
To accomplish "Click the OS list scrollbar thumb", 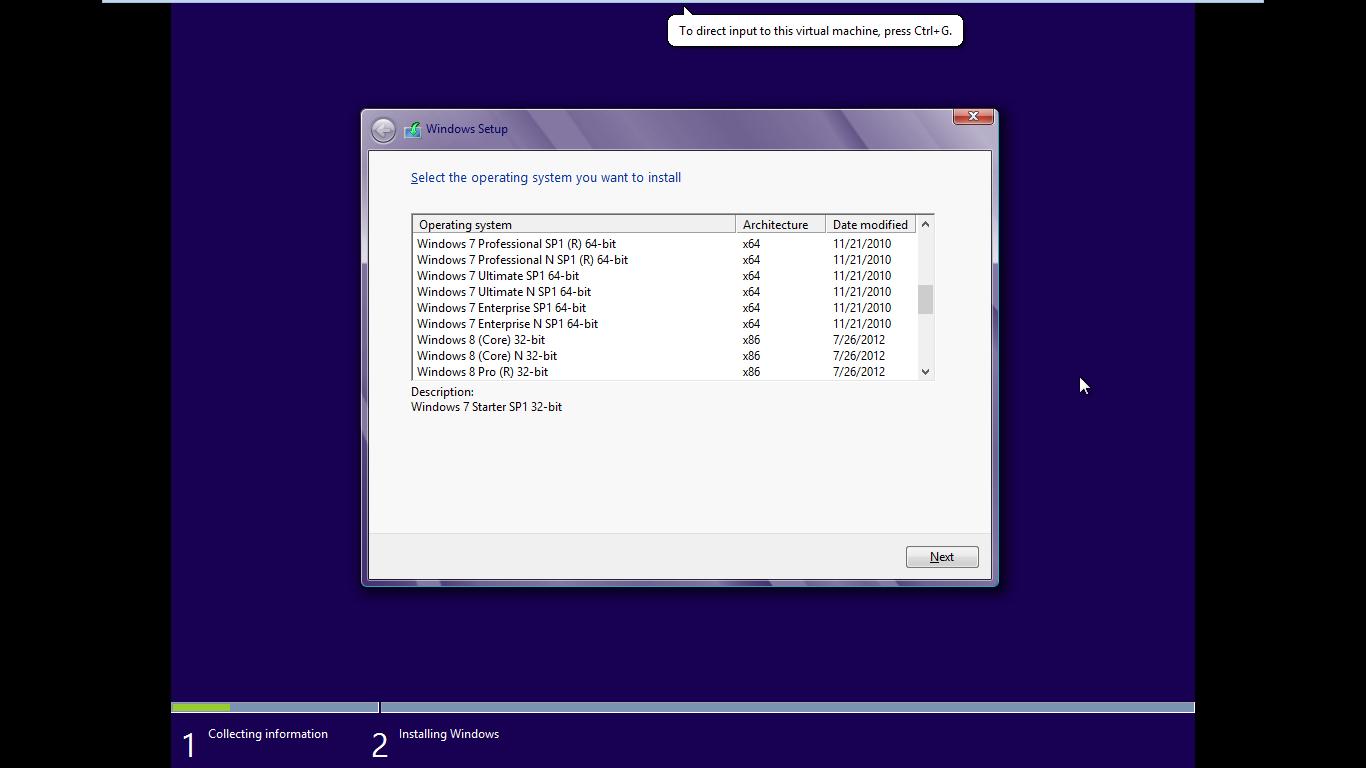I will point(925,299).
